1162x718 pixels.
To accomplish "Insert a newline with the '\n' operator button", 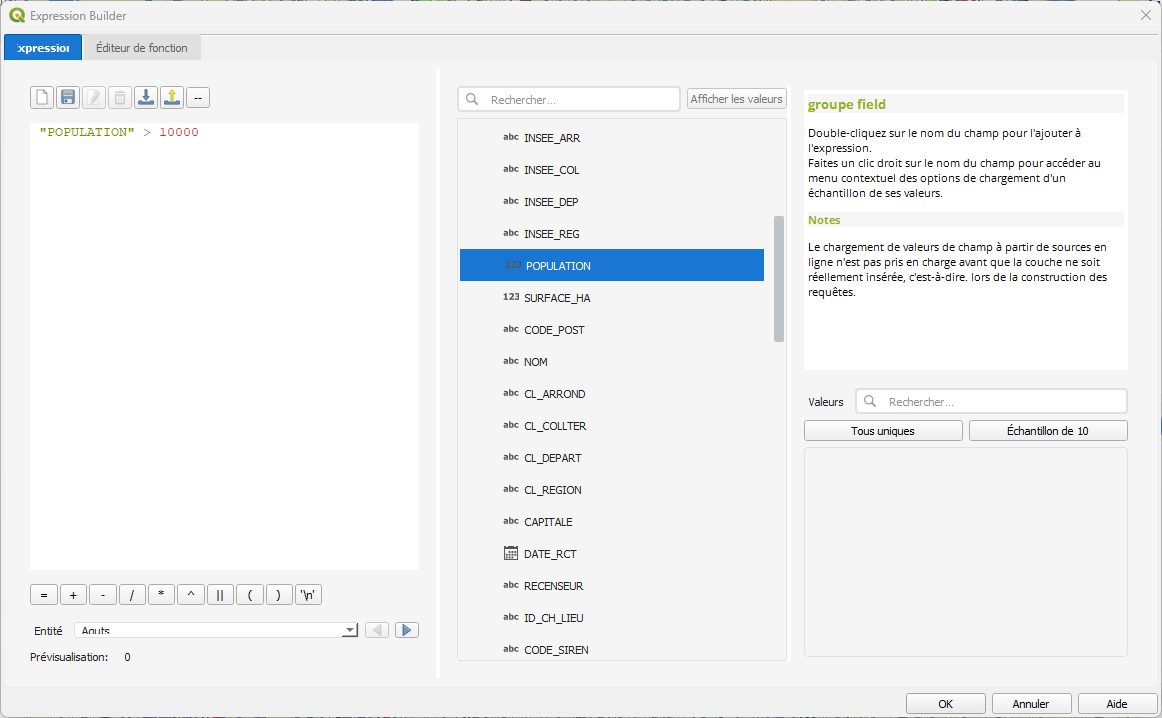I will click(x=308, y=594).
